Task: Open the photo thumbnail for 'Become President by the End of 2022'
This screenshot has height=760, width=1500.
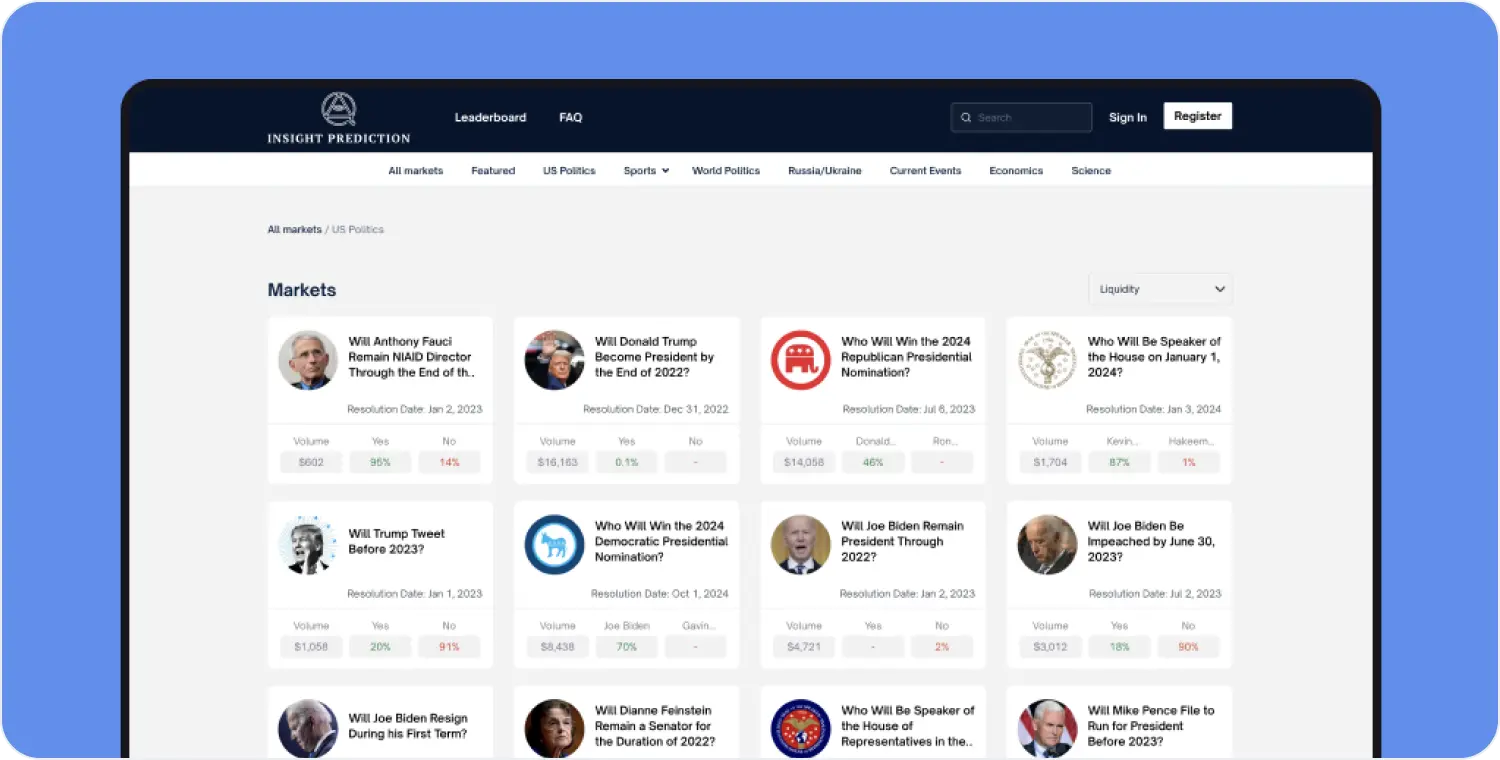Action: (554, 360)
